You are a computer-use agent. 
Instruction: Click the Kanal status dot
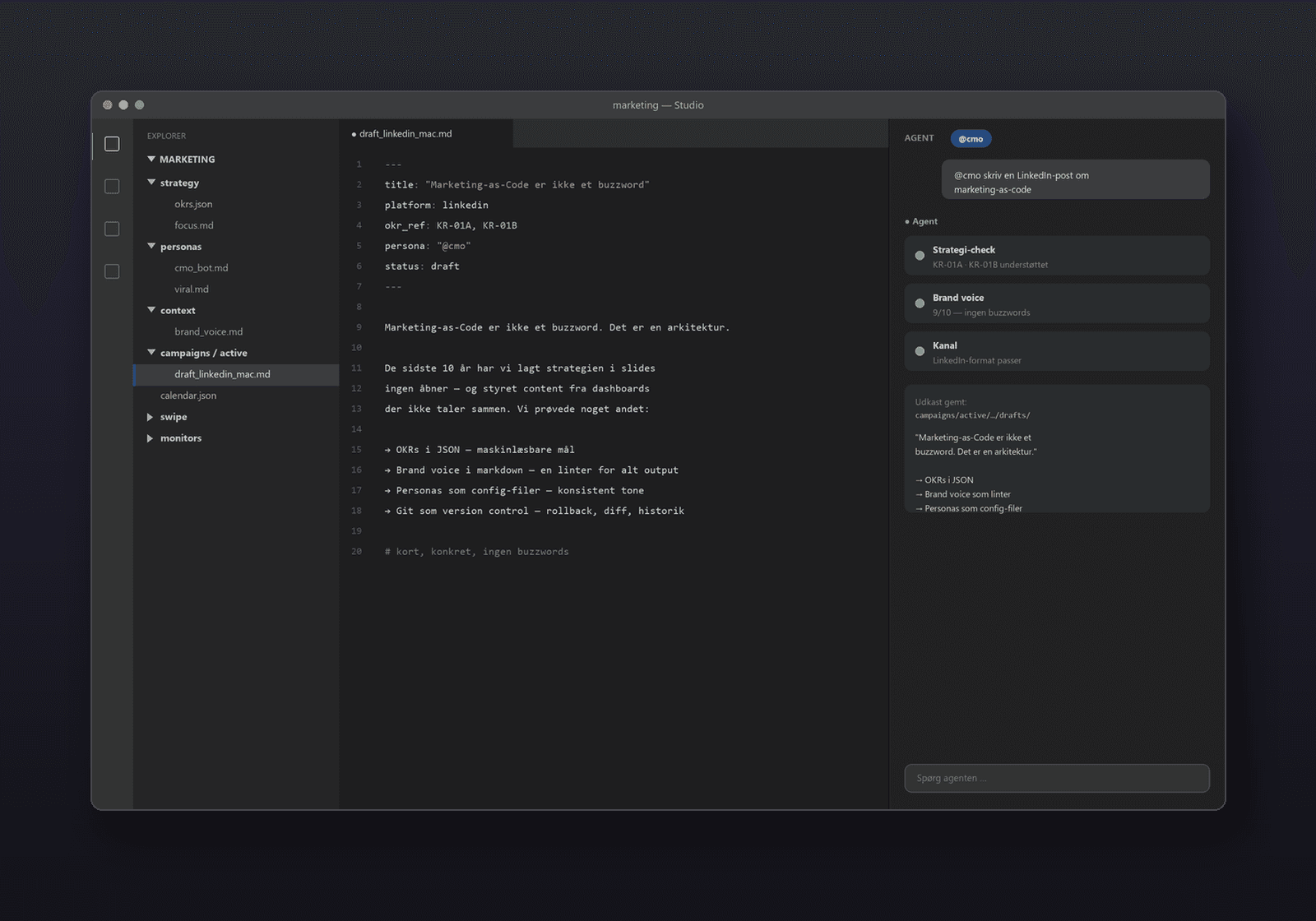pyautogui.click(x=920, y=351)
